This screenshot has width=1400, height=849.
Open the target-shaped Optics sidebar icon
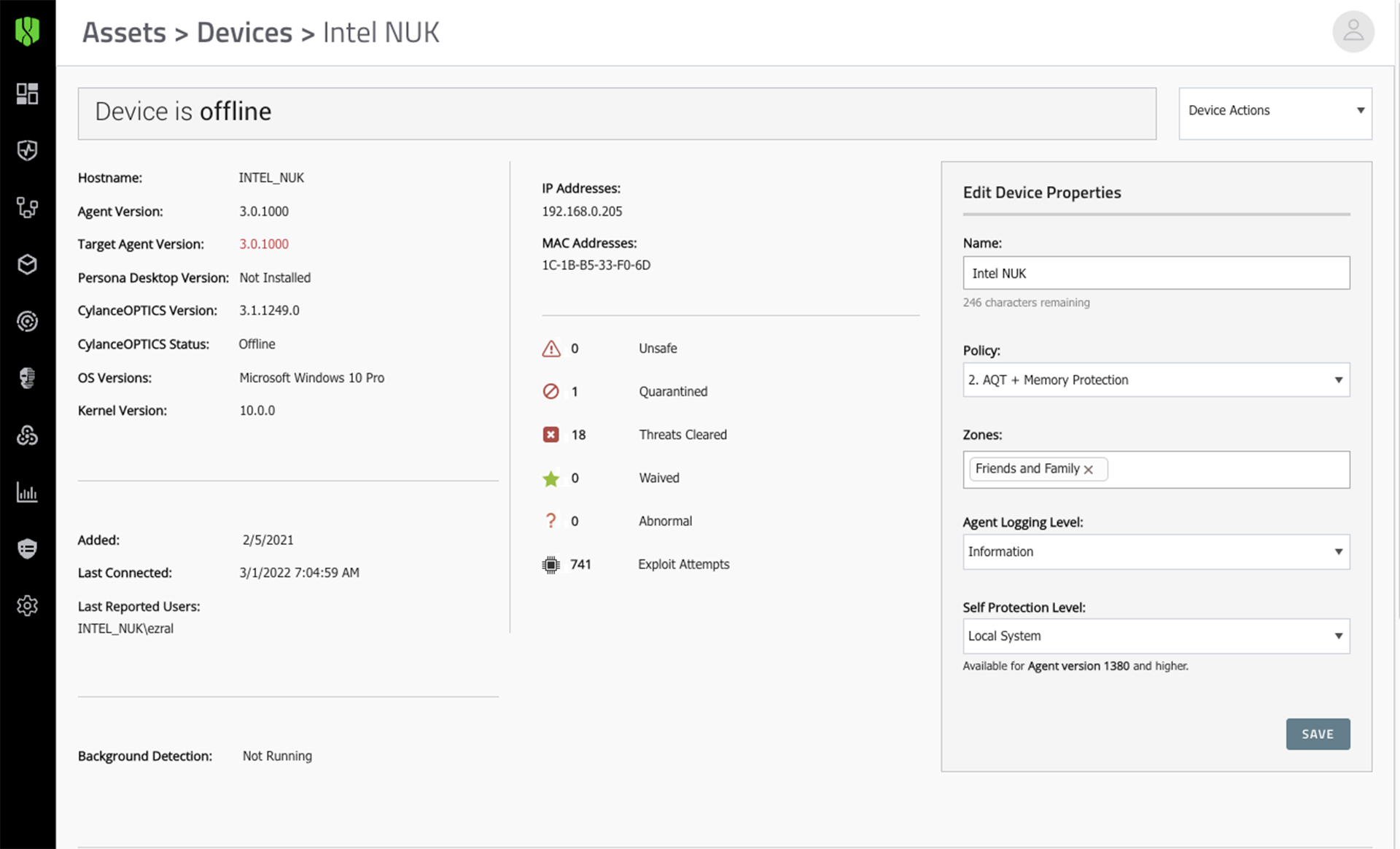(27, 321)
